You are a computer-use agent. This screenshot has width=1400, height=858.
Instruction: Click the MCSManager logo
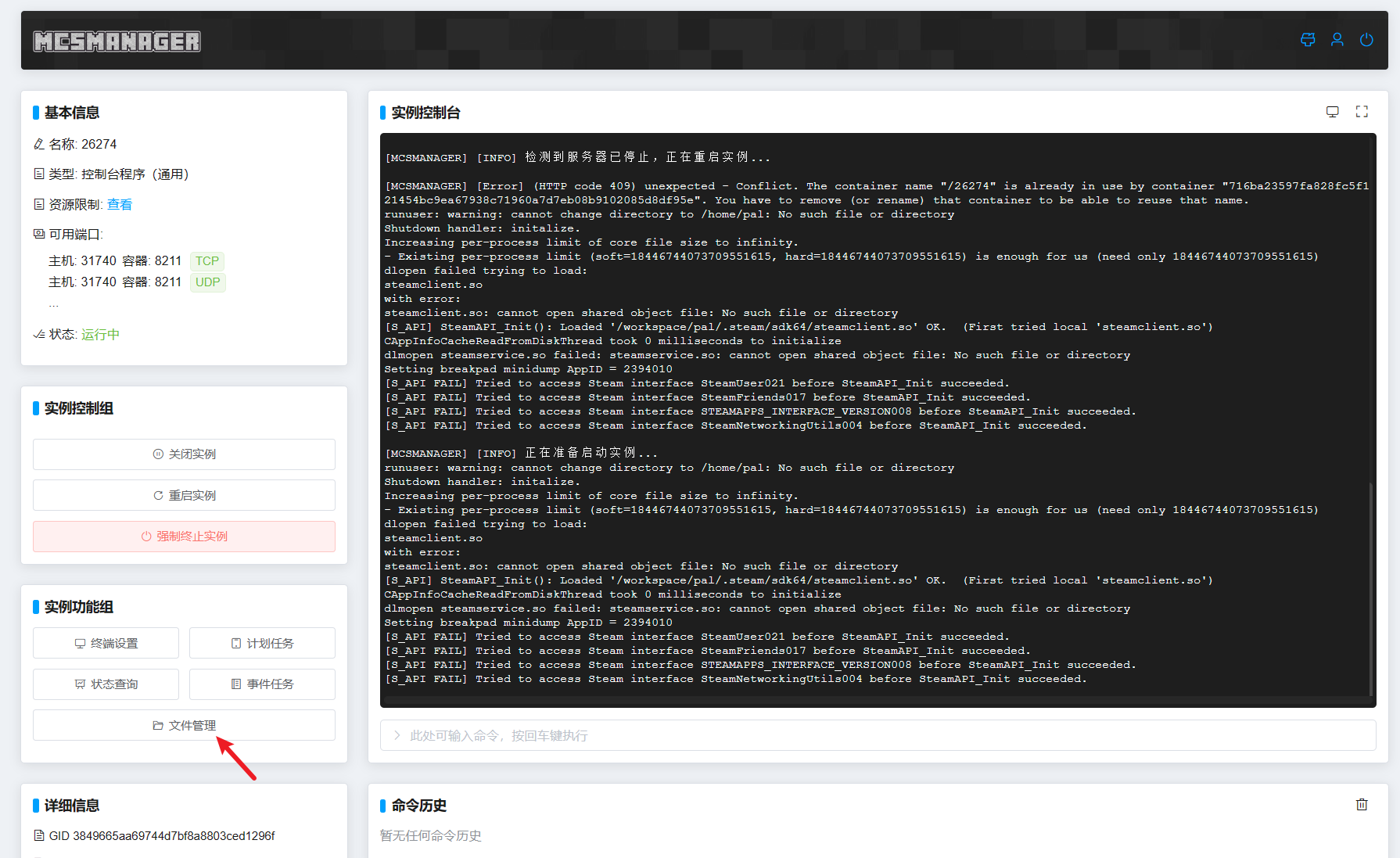tap(117, 41)
